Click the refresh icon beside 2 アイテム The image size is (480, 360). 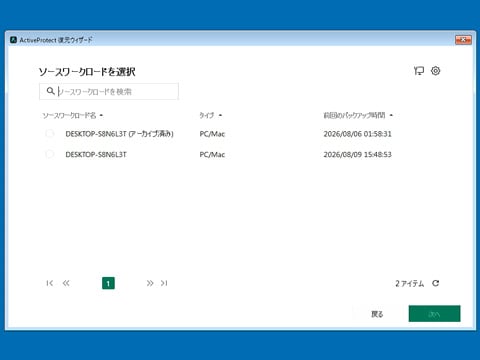[x=436, y=283]
